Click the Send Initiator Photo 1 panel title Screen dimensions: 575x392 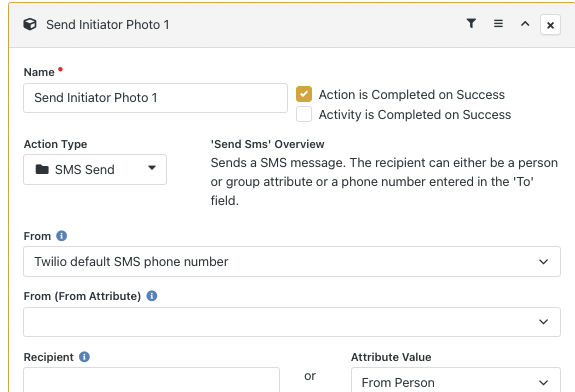(107, 25)
